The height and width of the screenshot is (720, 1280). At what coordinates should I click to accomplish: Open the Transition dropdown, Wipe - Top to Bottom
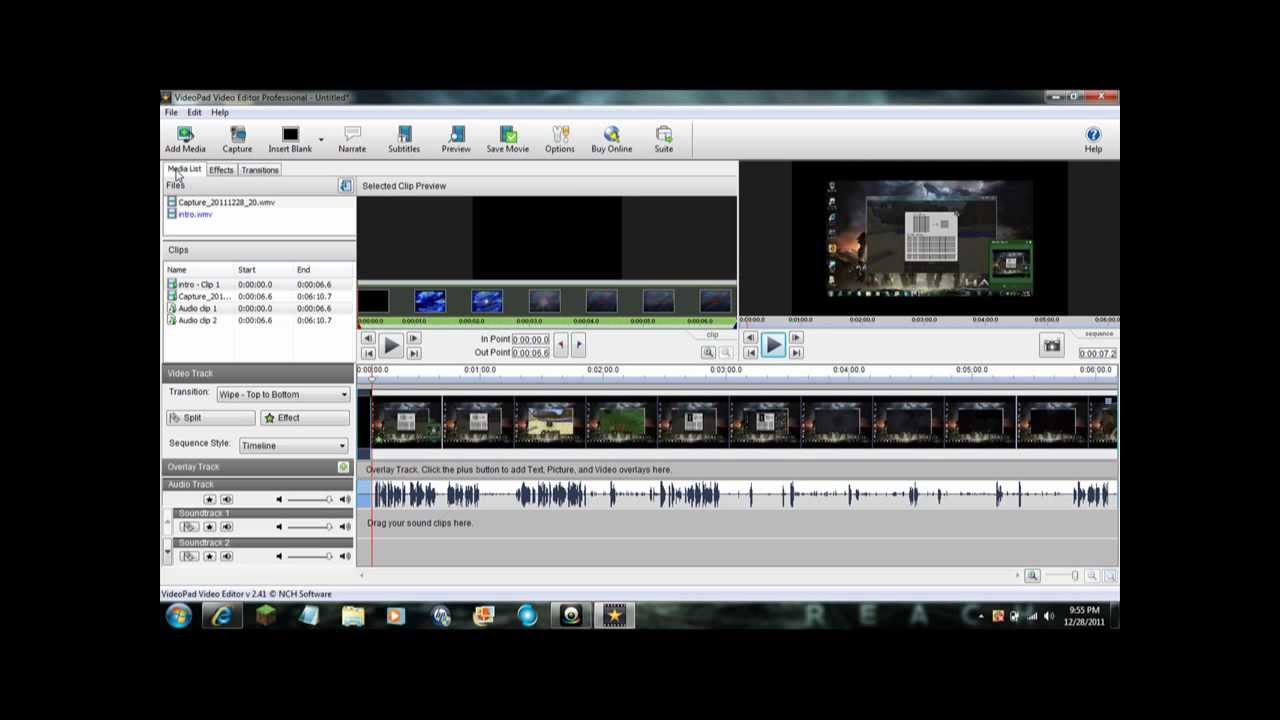(283, 394)
